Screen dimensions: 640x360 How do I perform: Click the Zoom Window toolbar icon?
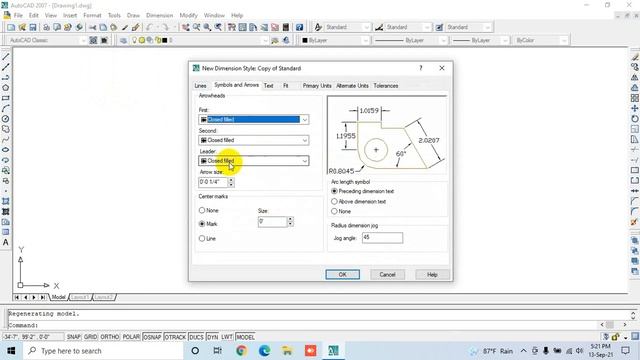point(207,27)
